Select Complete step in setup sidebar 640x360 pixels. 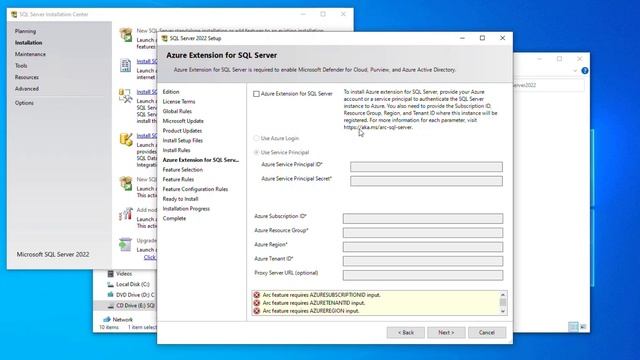pyautogui.click(x=174, y=218)
